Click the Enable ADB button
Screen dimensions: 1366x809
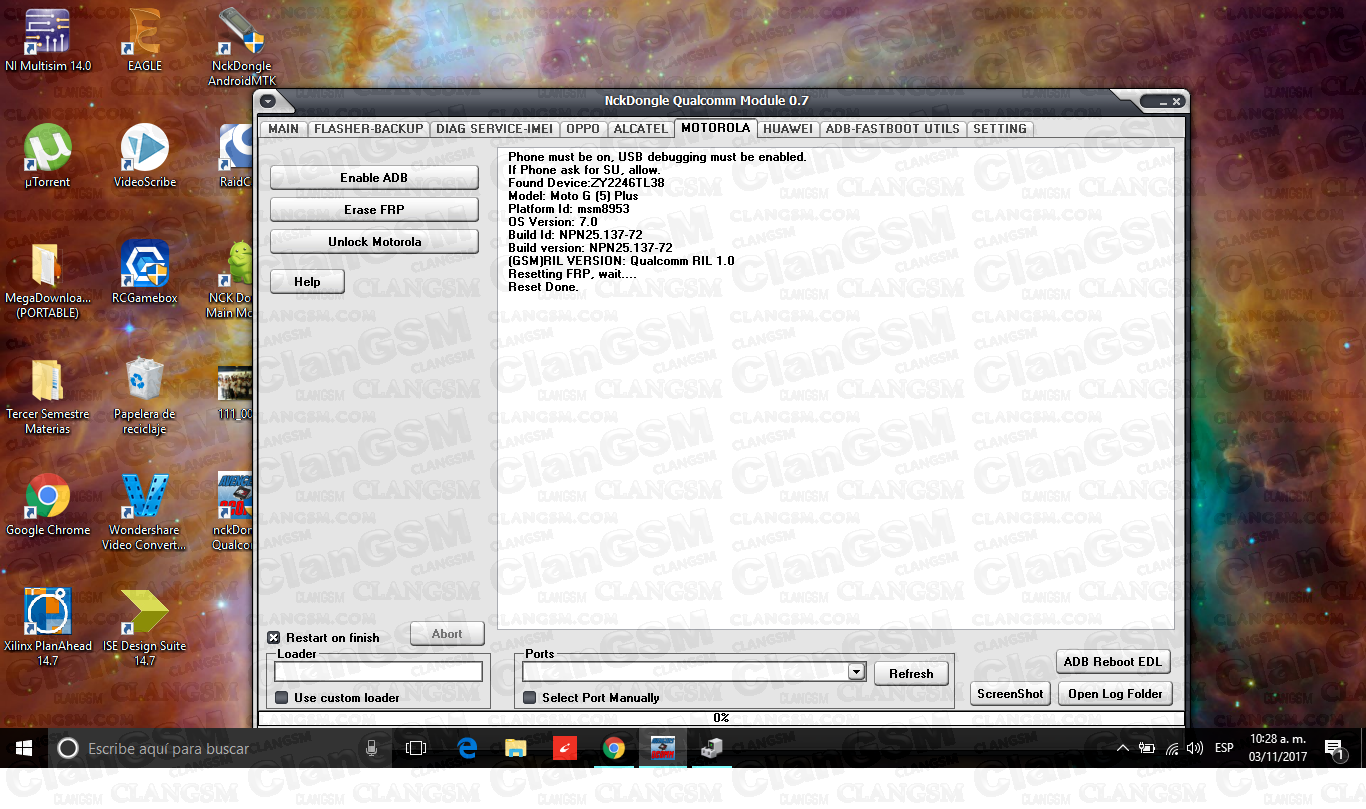tap(374, 178)
